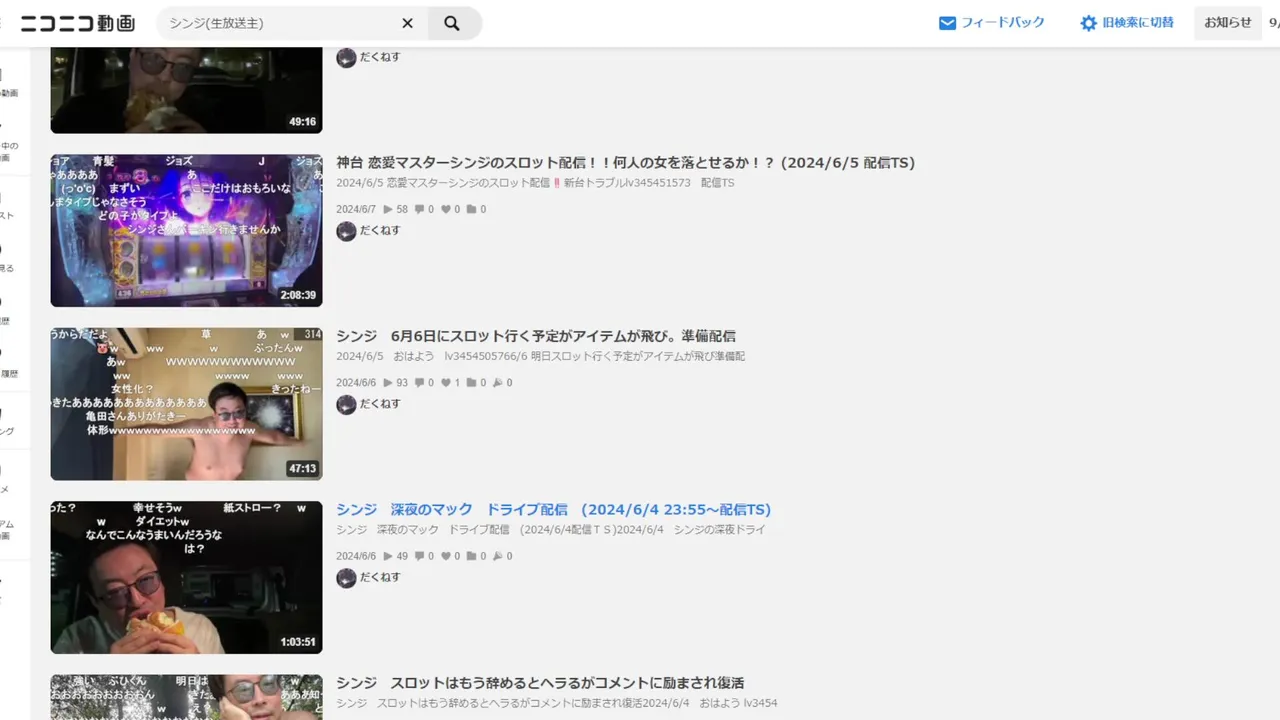Click the heart like icon in the 神台 恋愛マスター row
The height and width of the screenshot is (720, 1280).
tap(446, 209)
